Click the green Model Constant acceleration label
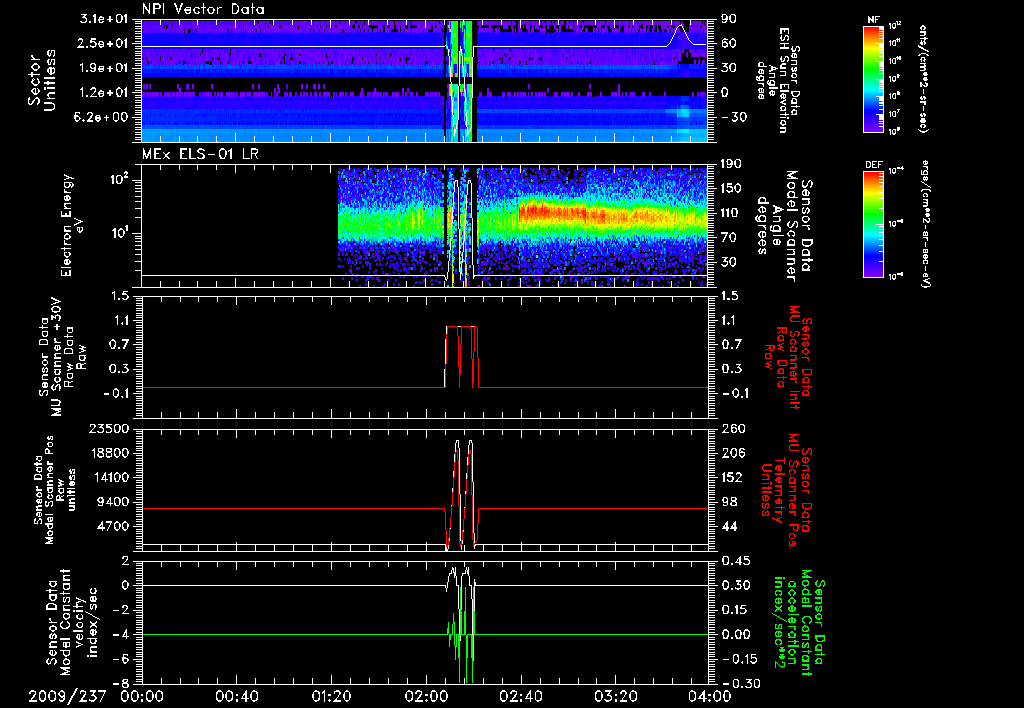Image resolution: width=1024 pixels, height=708 pixels. point(799,622)
